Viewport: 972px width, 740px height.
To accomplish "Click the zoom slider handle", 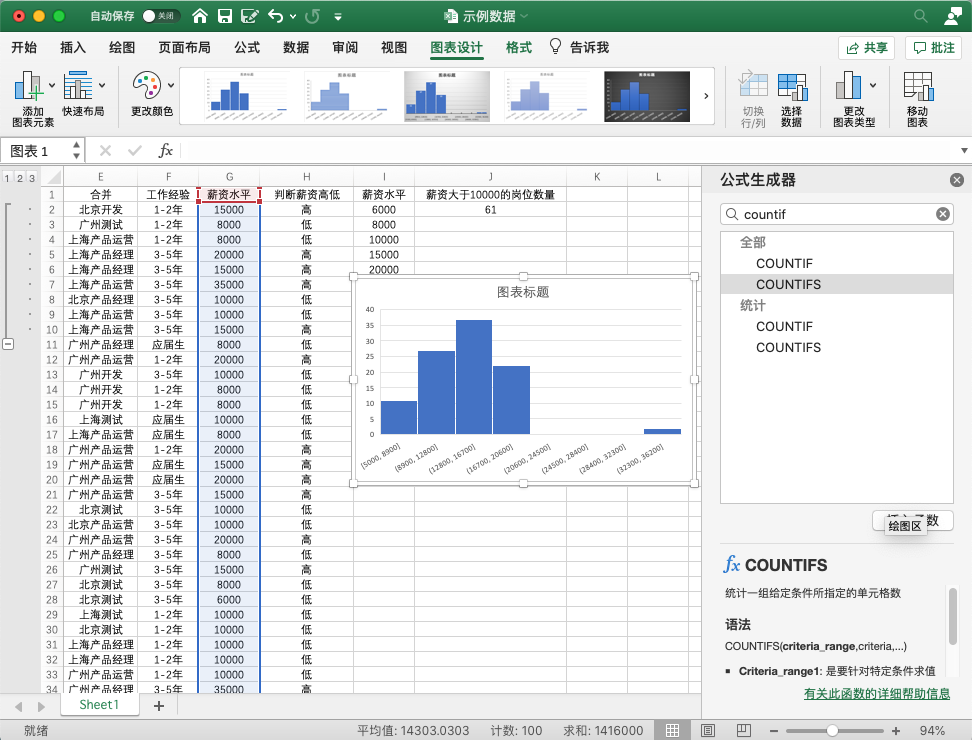I will (832, 731).
